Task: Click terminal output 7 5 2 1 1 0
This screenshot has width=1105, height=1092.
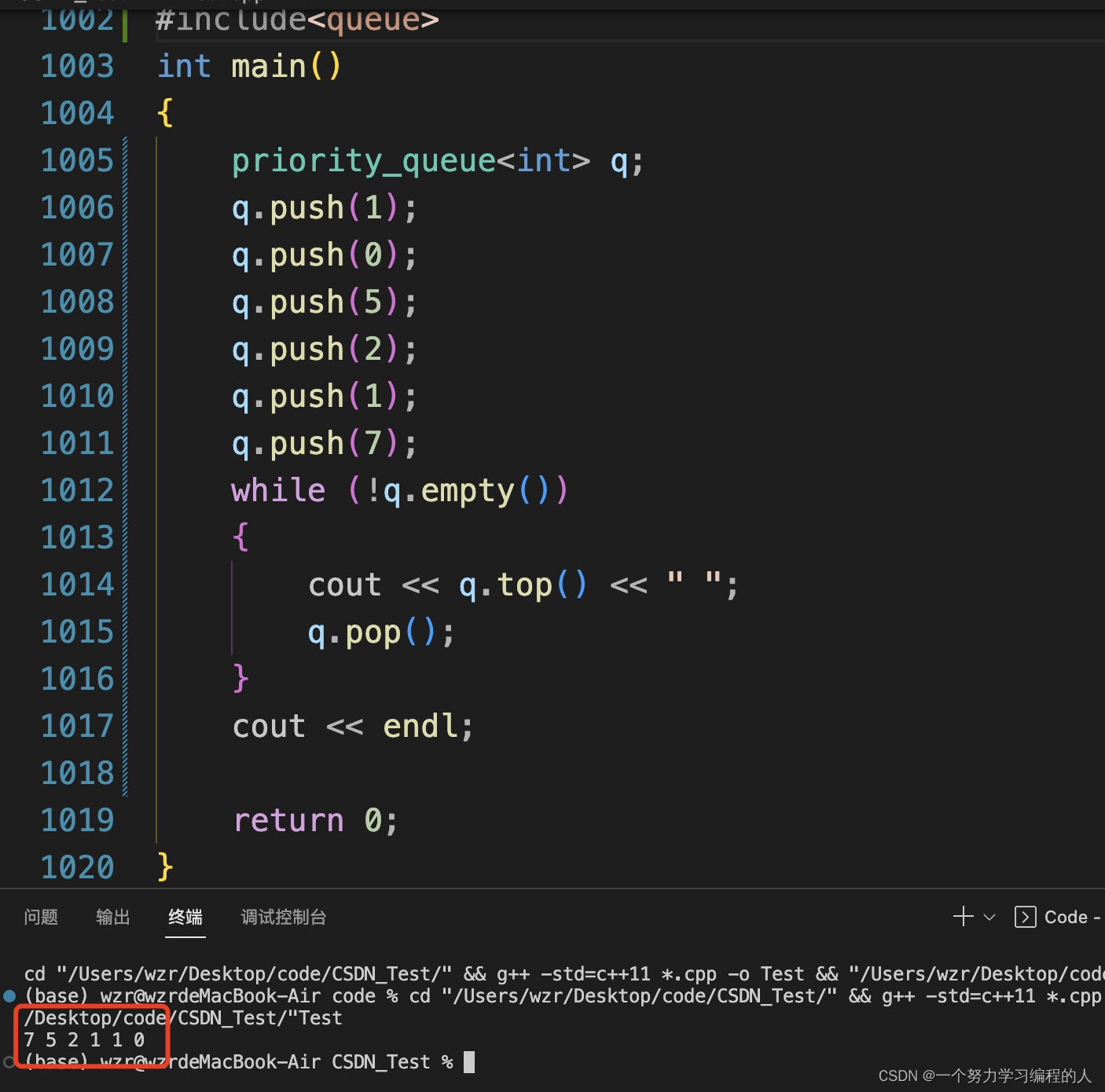Action: [x=84, y=1039]
